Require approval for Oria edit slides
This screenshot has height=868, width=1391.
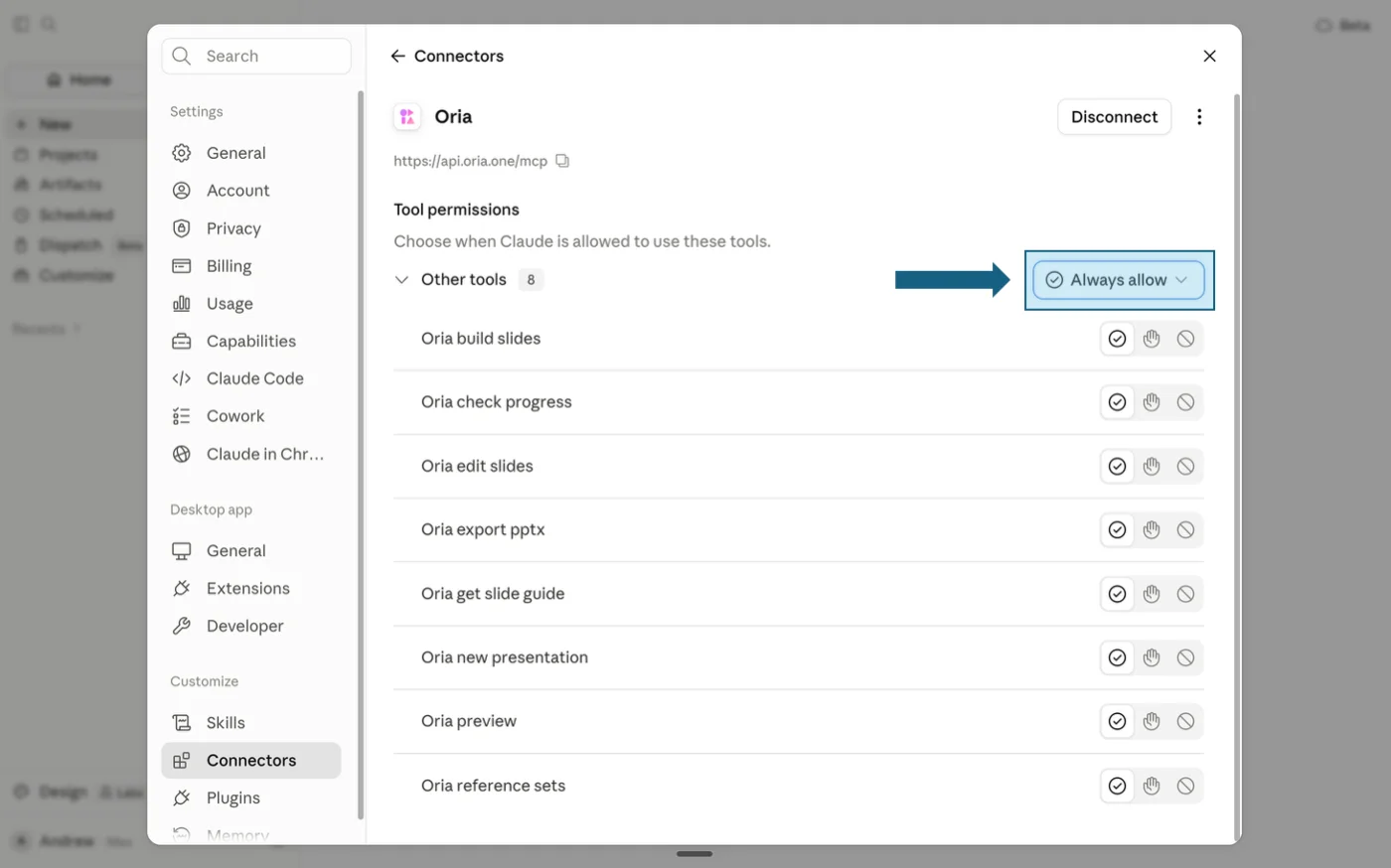(1152, 467)
